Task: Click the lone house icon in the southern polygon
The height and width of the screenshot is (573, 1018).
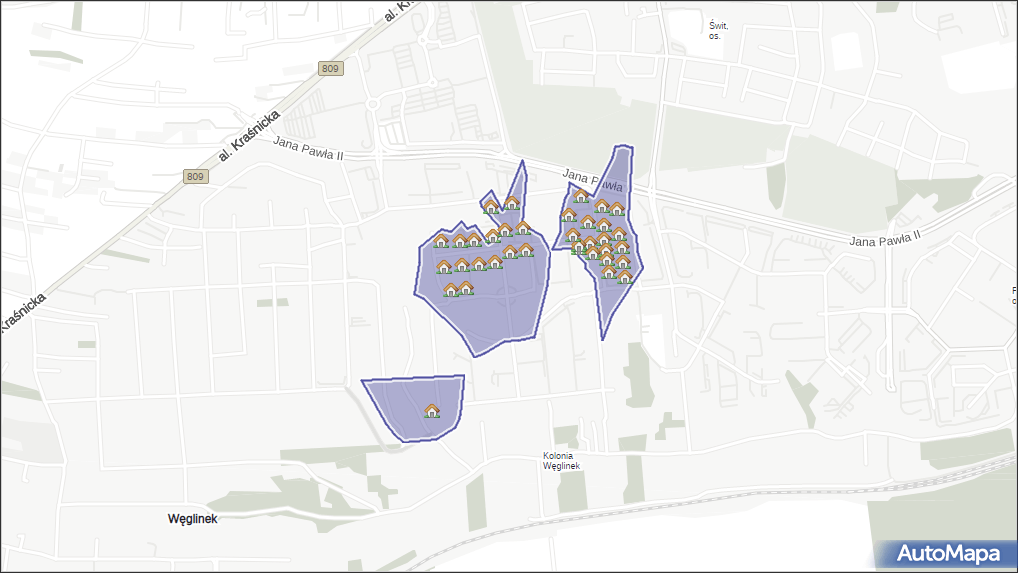Action: click(432, 411)
